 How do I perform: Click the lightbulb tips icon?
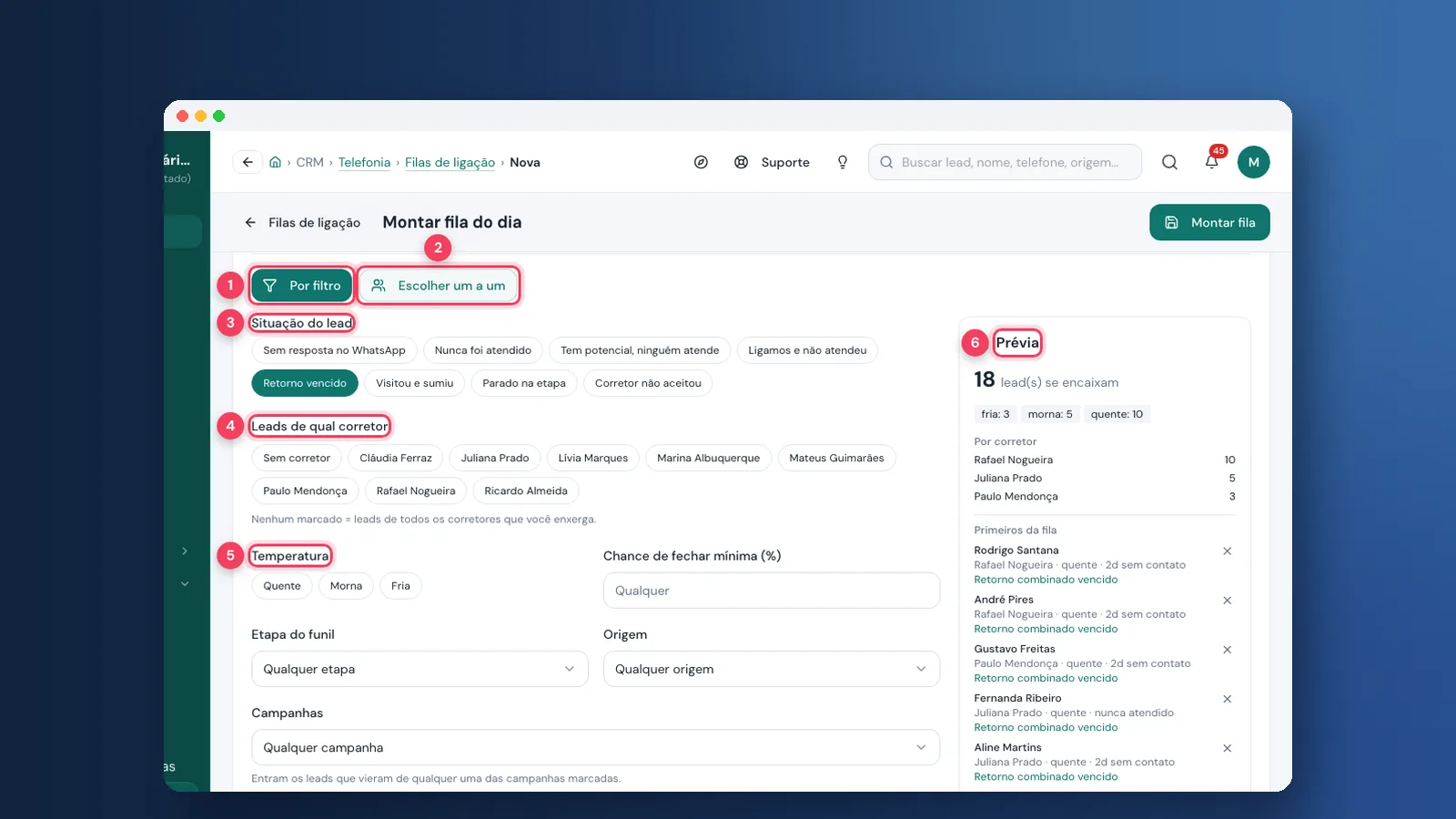pos(843,162)
